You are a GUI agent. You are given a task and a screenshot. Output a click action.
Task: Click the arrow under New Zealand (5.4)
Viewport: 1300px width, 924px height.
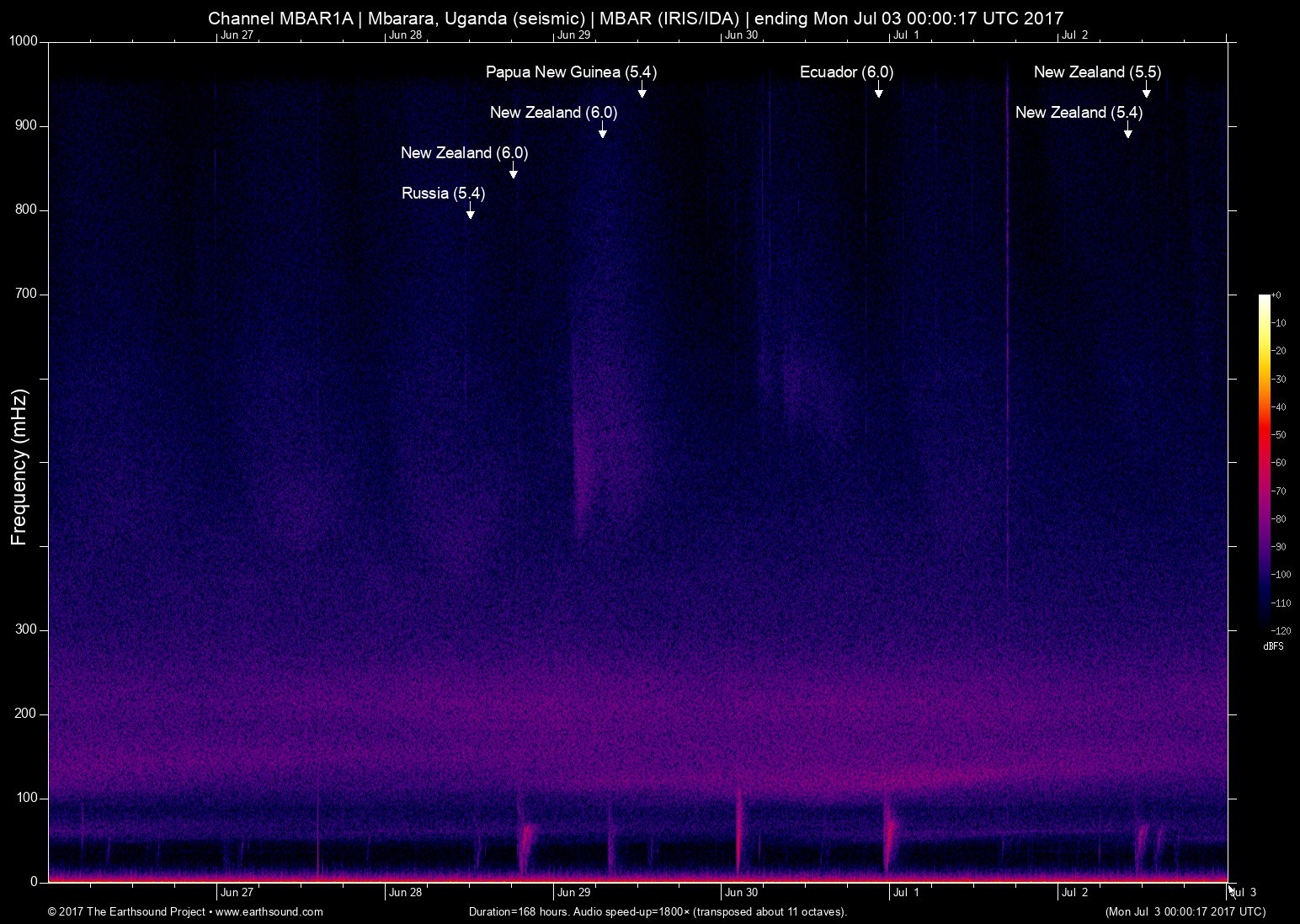pos(1127,130)
